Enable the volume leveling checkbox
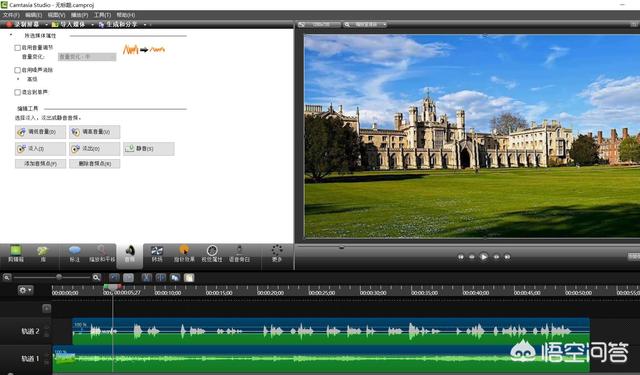This screenshot has width=640, height=375. 18,48
